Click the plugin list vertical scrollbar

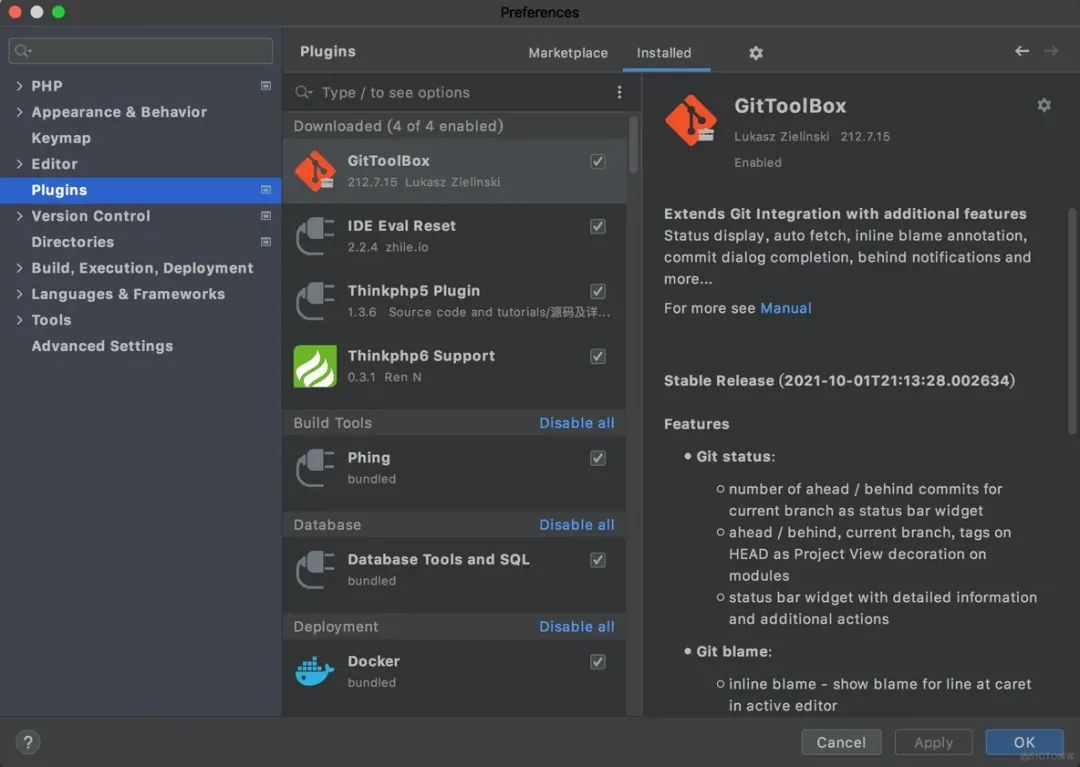[633, 145]
